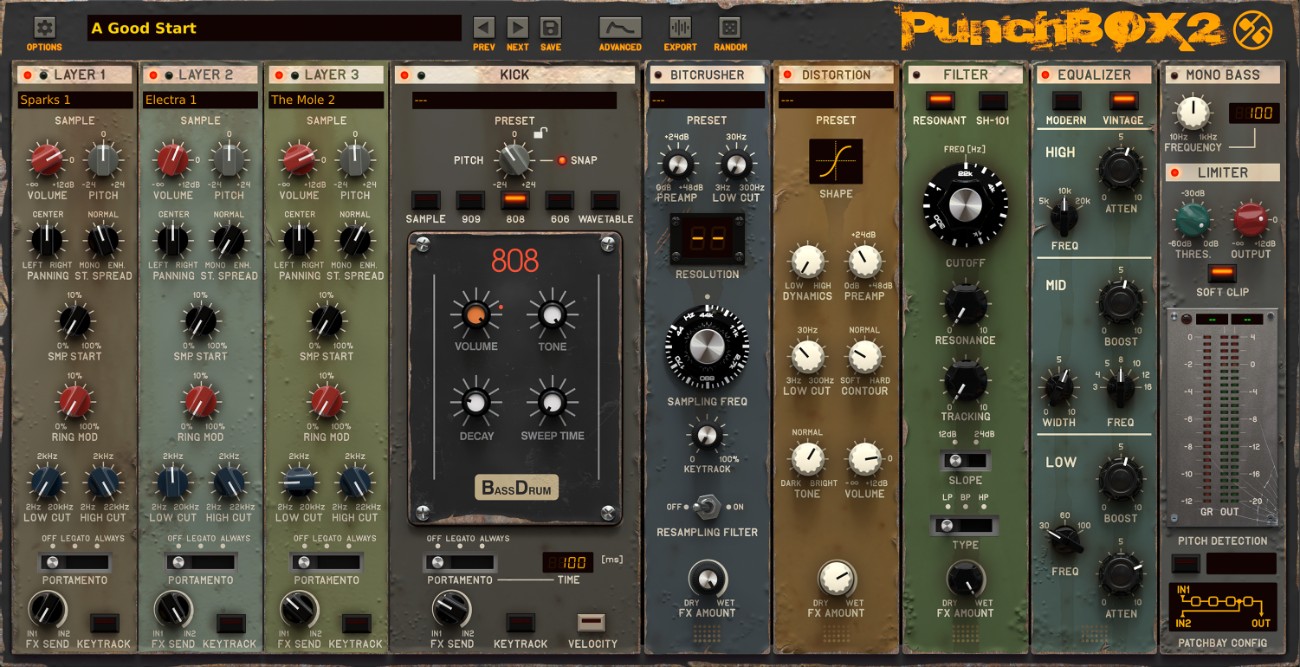The height and width of the screenshot is (667, 1300).
Task: Click the pitch lock icon in Kick
Action: tap(538, 134)
